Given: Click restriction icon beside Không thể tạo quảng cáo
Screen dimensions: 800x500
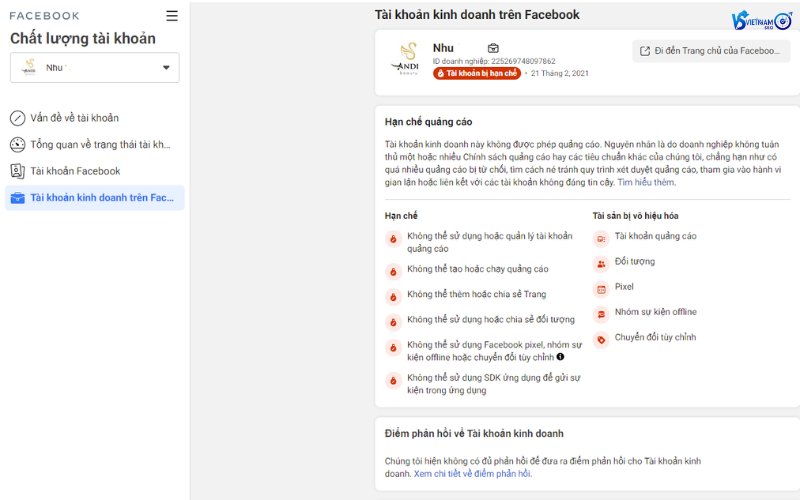Looking at the screenshot, I should click(x=393, y=270).
